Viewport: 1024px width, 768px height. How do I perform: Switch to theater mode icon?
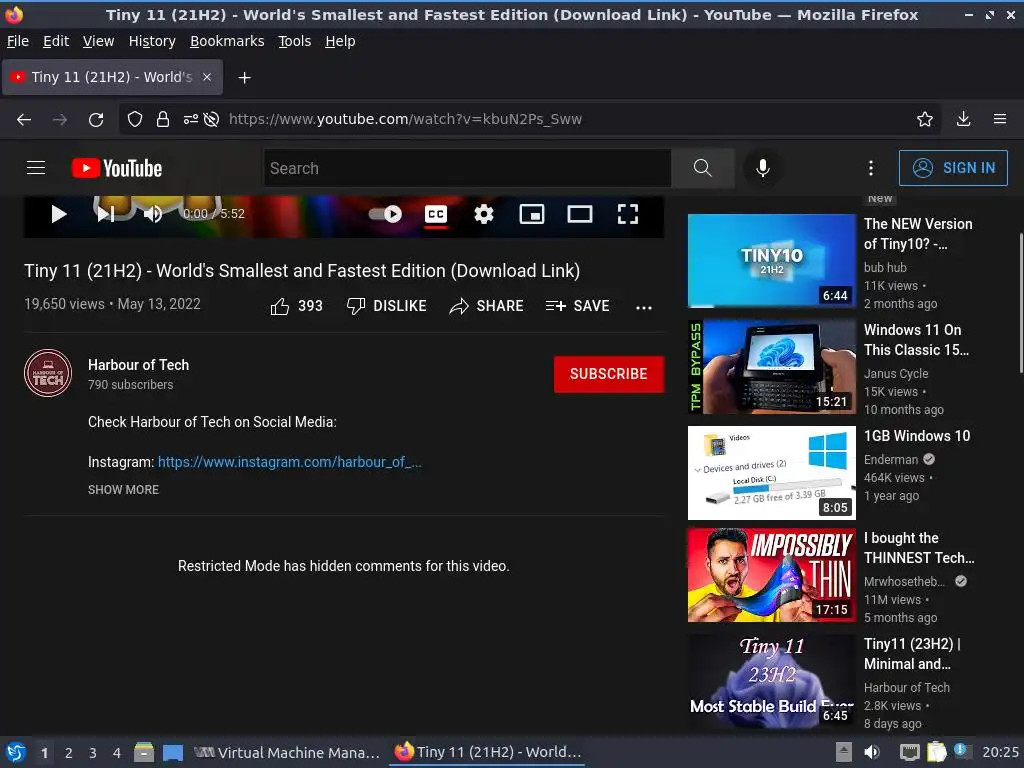pos(579,214)
